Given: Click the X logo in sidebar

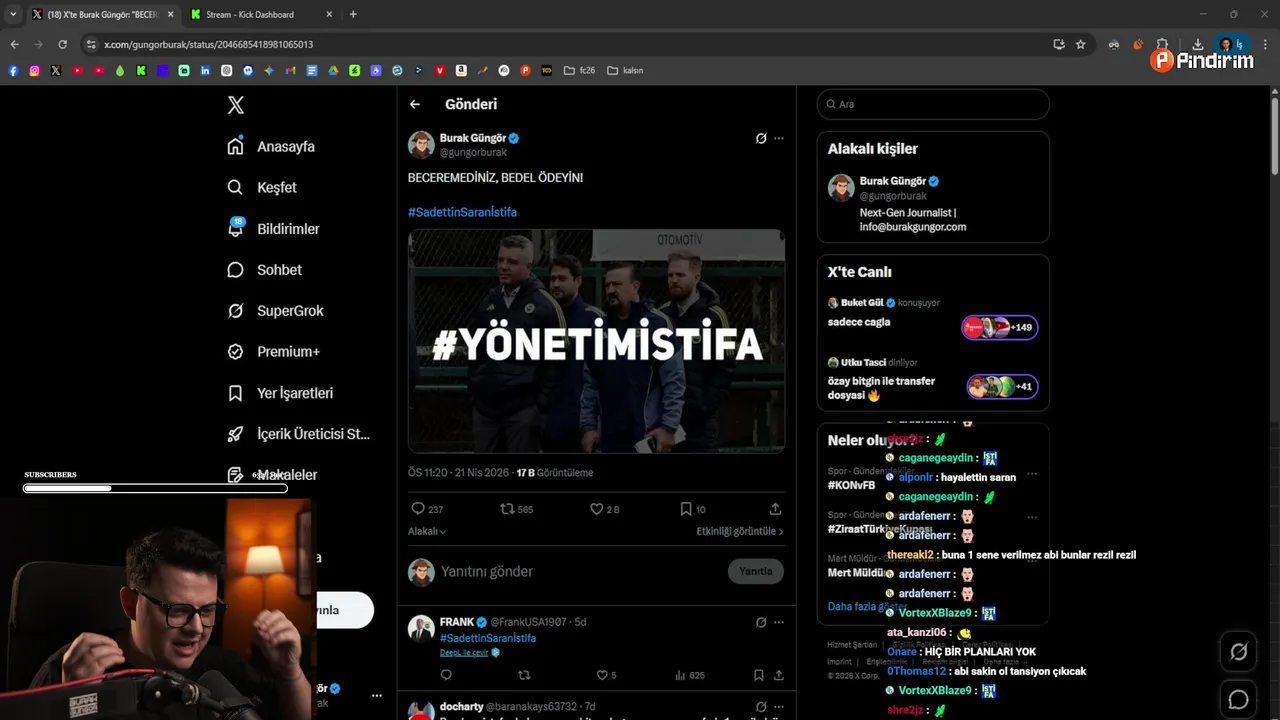Looking at the screenshot, I should (x=236, y=105).
